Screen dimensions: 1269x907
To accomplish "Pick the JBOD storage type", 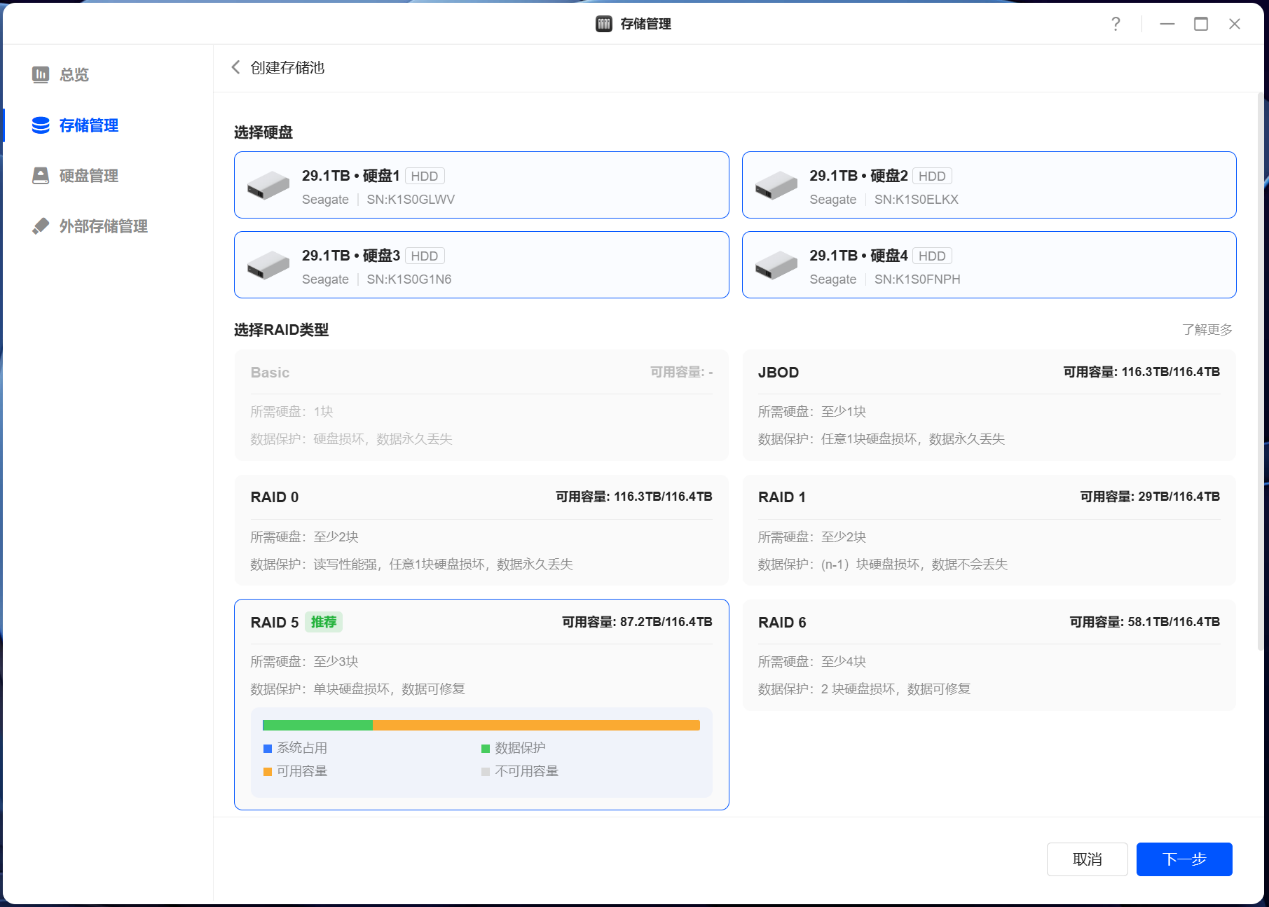I will (x=988, y=404).
